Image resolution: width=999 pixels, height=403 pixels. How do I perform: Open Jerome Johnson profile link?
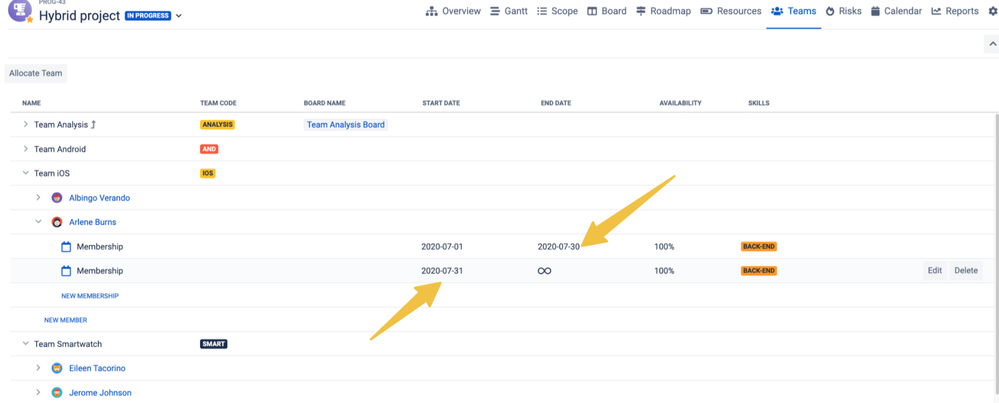100,393
